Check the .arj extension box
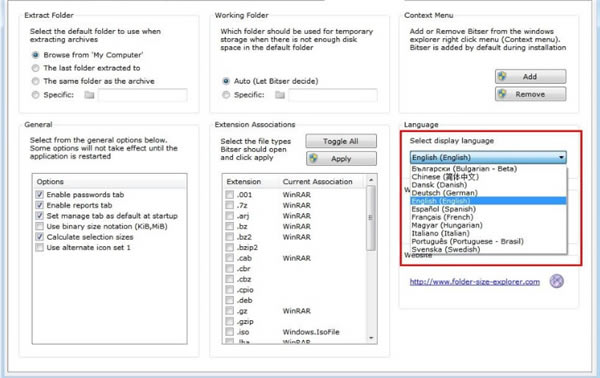This screenshot has height=378, width=600. [230, 216]
